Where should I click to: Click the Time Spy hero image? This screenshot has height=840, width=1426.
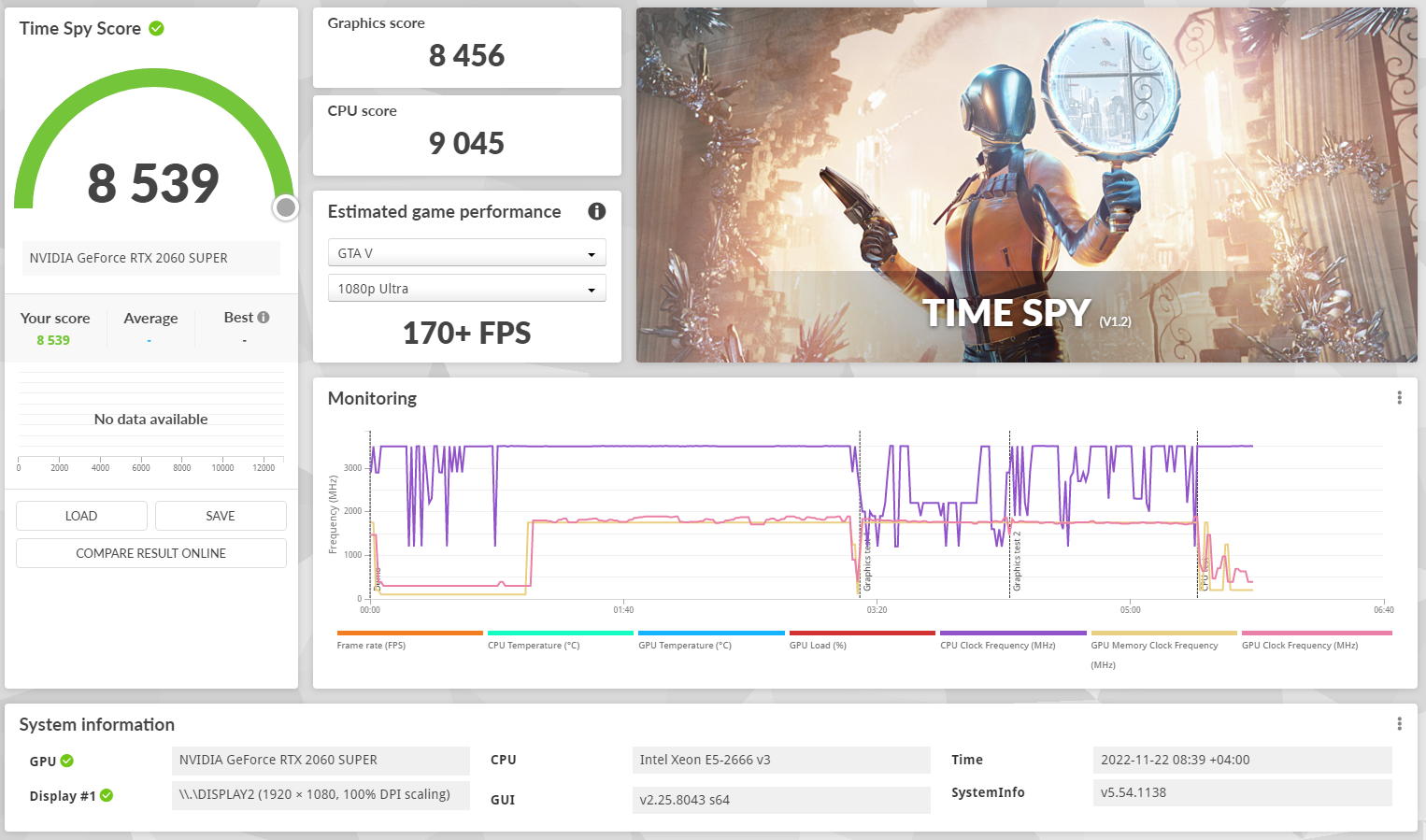(x=1026, y=185)
